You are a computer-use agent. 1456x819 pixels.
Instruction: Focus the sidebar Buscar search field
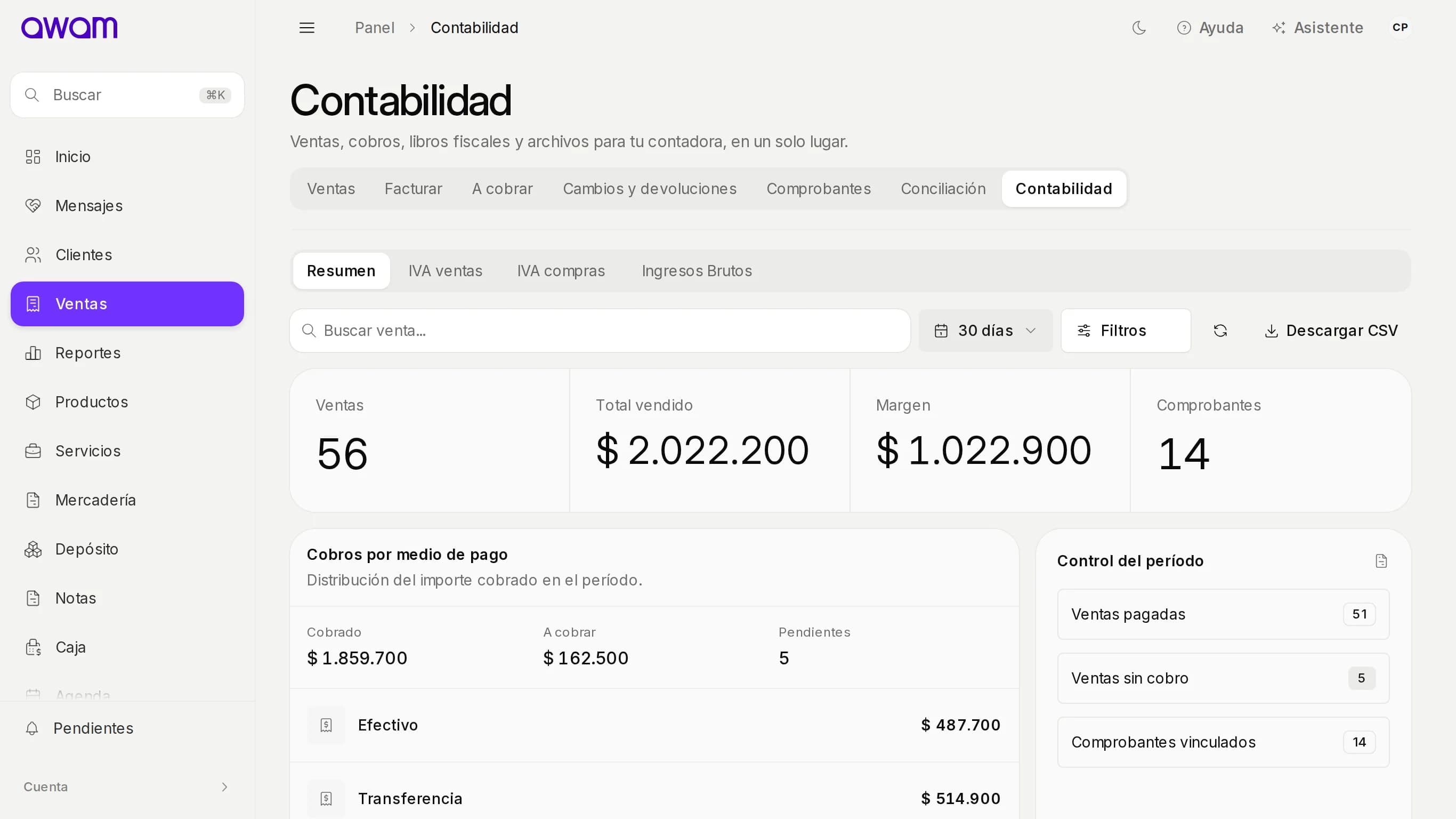(127, 95)
